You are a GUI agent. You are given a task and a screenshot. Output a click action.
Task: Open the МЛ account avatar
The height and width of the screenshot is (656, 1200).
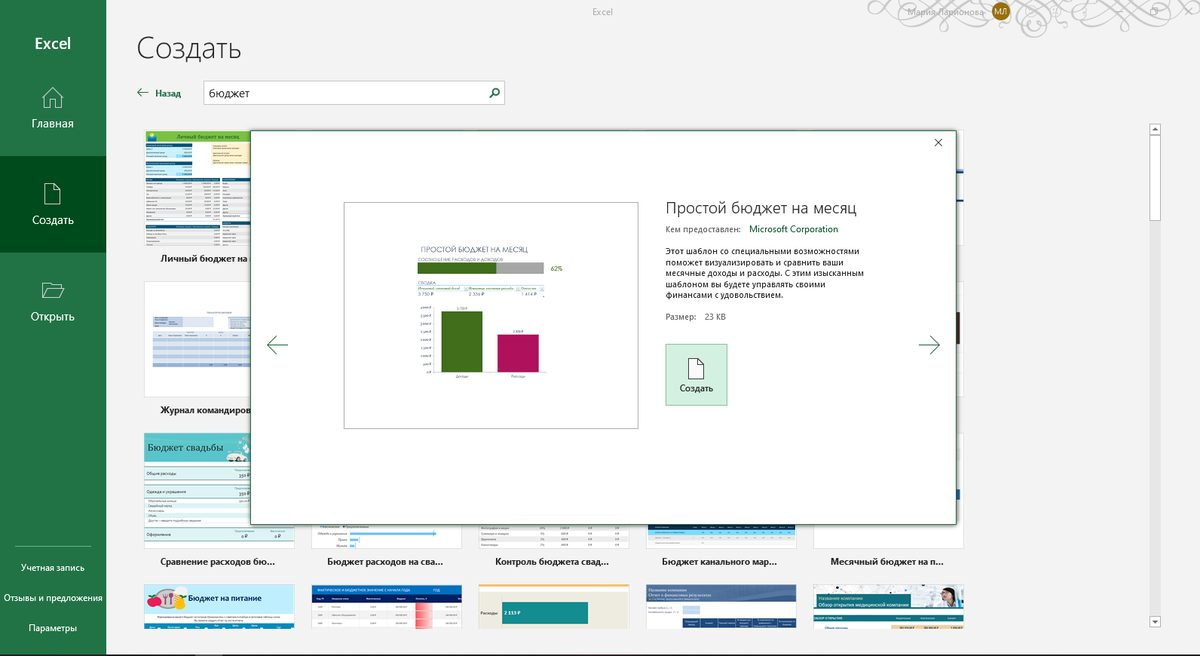pyautogui.click(x=1001, y=11)
